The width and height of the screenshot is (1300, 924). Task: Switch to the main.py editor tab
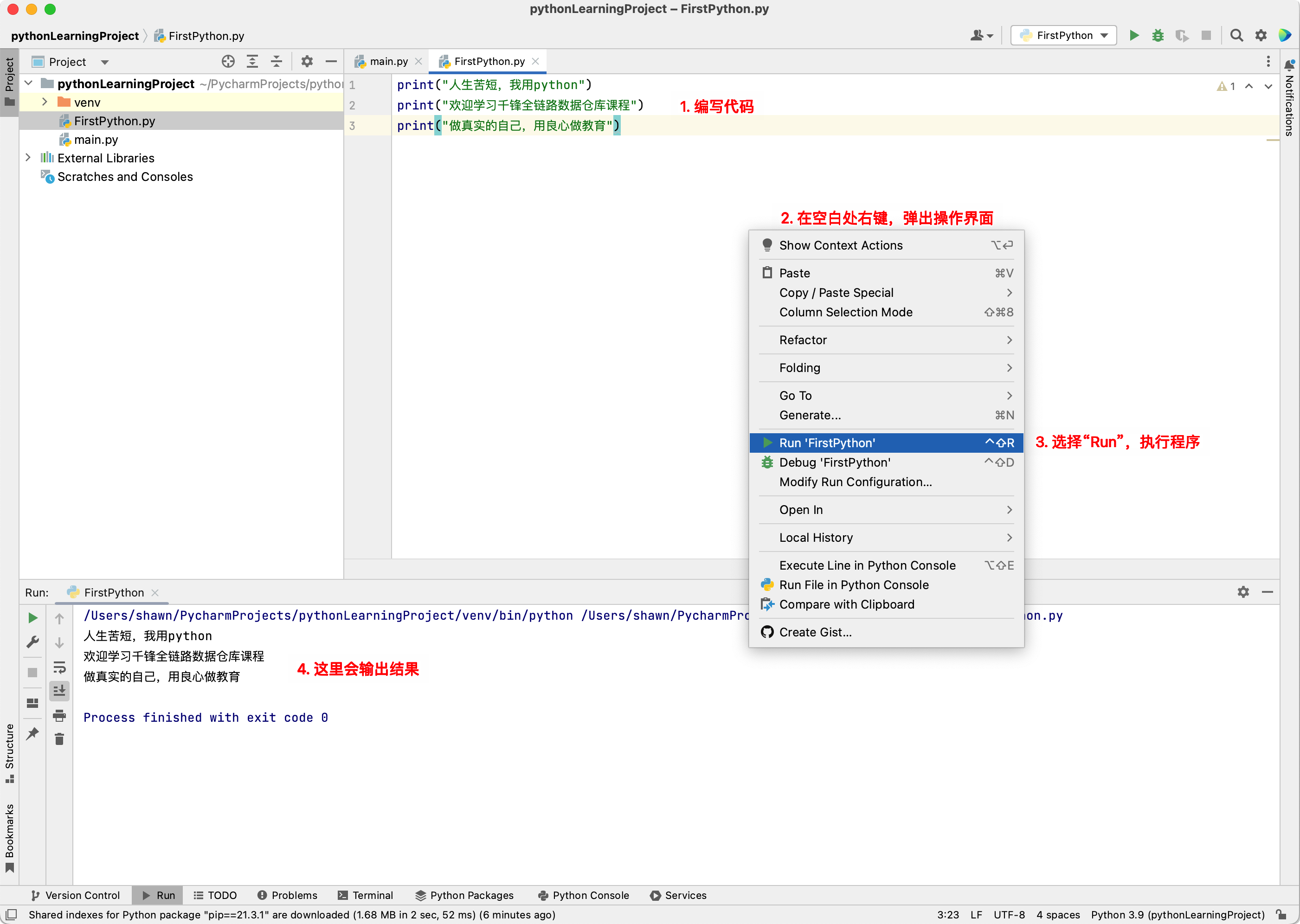coord(388,61)
